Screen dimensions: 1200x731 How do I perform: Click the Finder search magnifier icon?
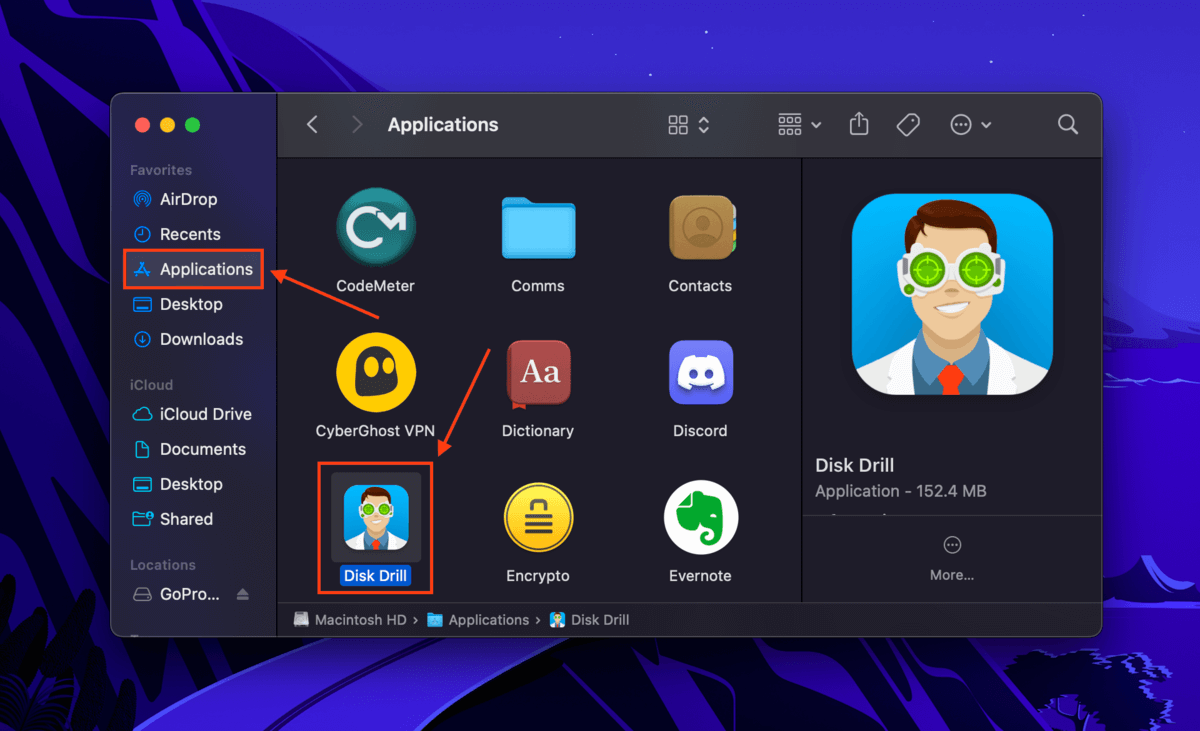click(1068, 125)
